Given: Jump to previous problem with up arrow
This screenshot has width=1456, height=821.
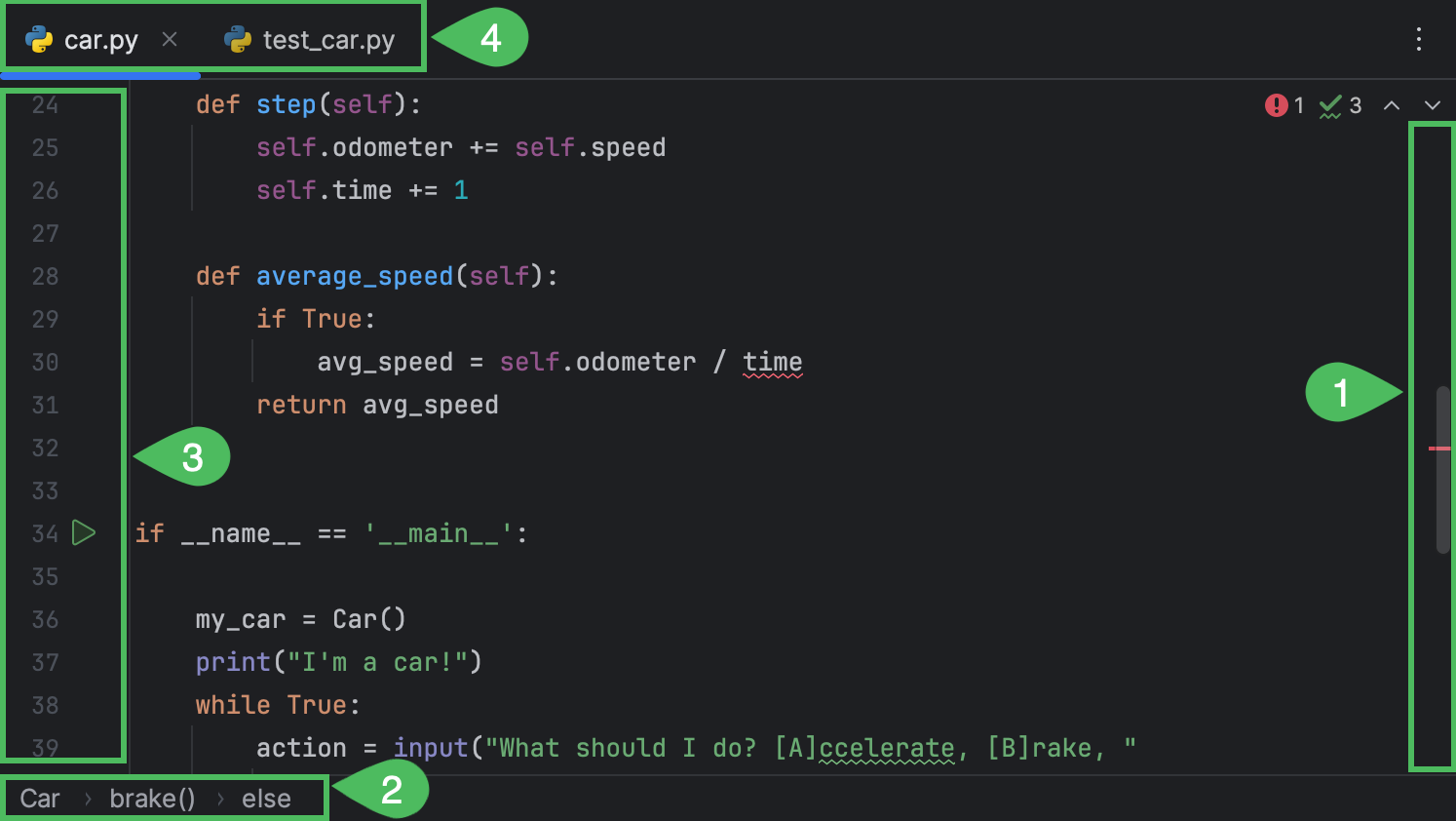Looking at the screenshot, I should (x=1392, y=105).
